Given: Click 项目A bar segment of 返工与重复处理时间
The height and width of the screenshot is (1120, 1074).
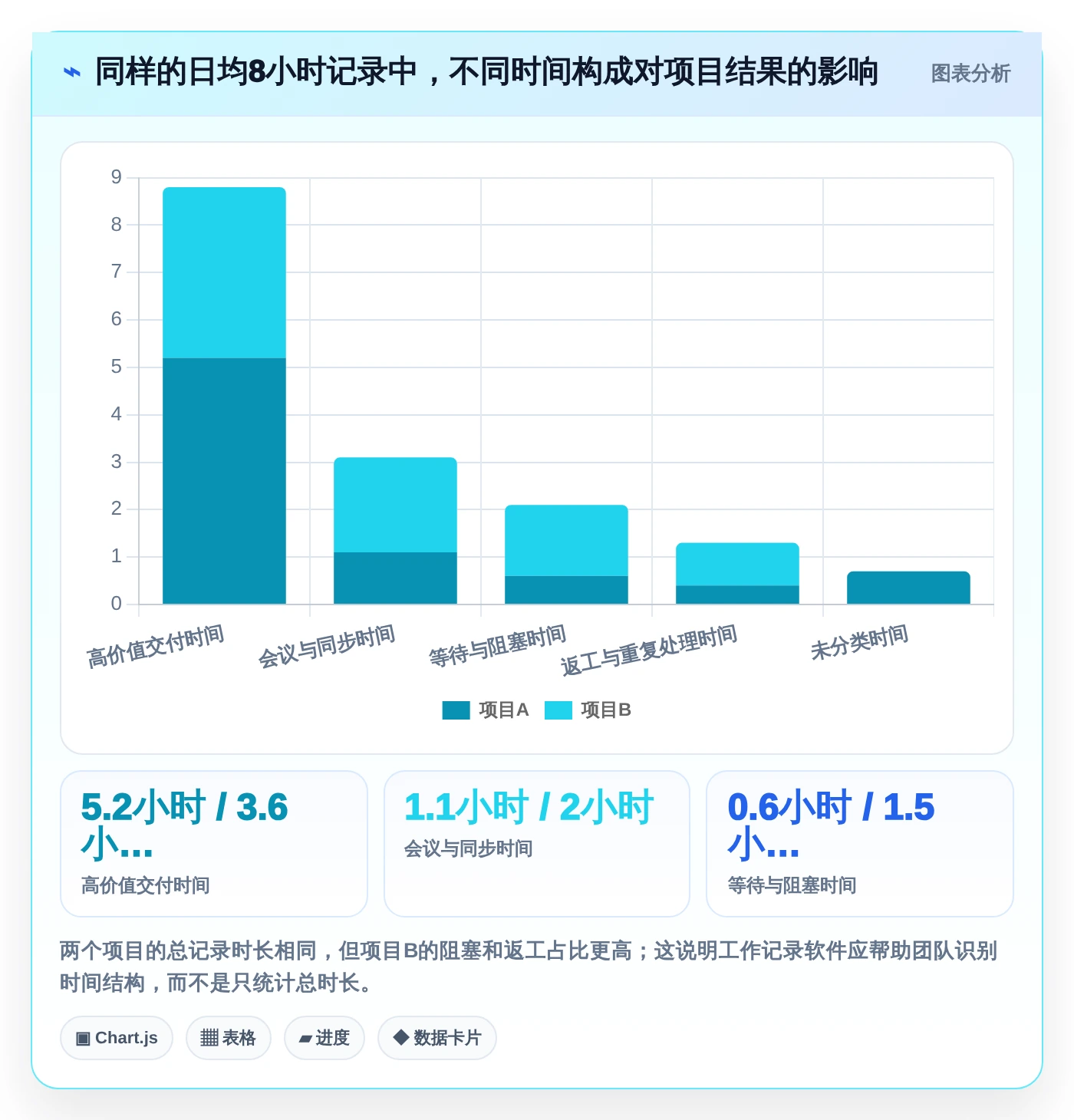Looking at the screenshot, I should [x=737, y=595].
